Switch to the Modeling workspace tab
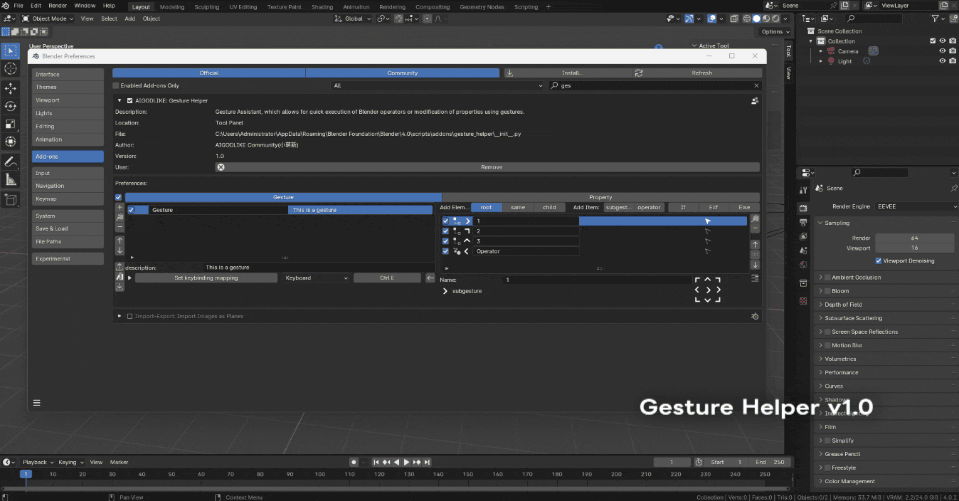The image size is (959, 501). pos(172,7)
